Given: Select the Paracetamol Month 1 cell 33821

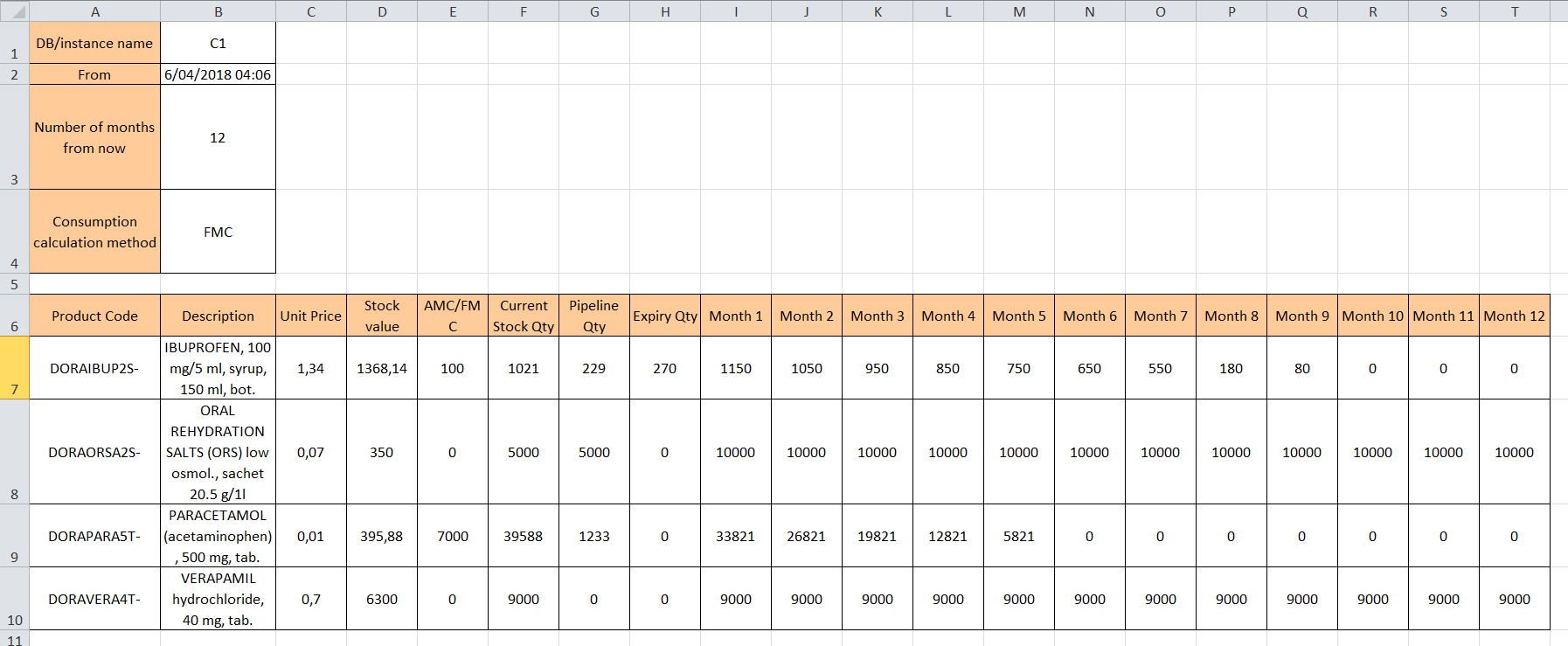Looking at the screenshot, I should point(735,536).
